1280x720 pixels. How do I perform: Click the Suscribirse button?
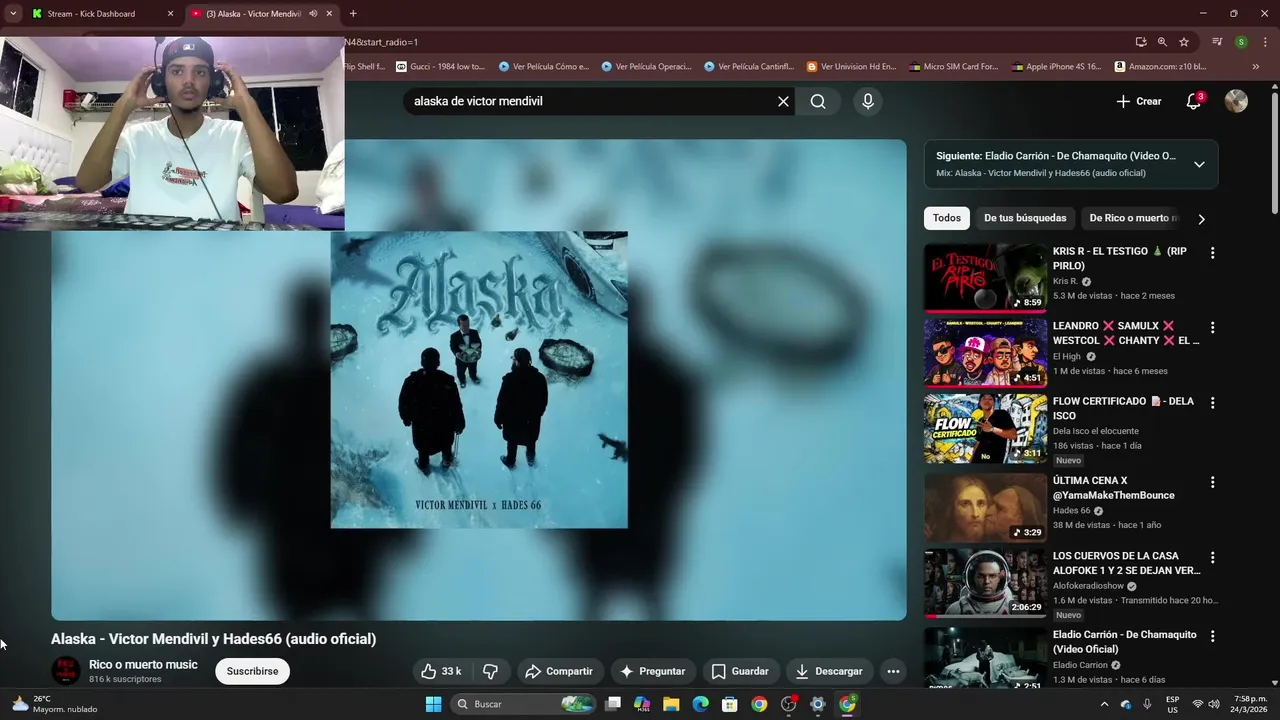[x=252, y=671]
